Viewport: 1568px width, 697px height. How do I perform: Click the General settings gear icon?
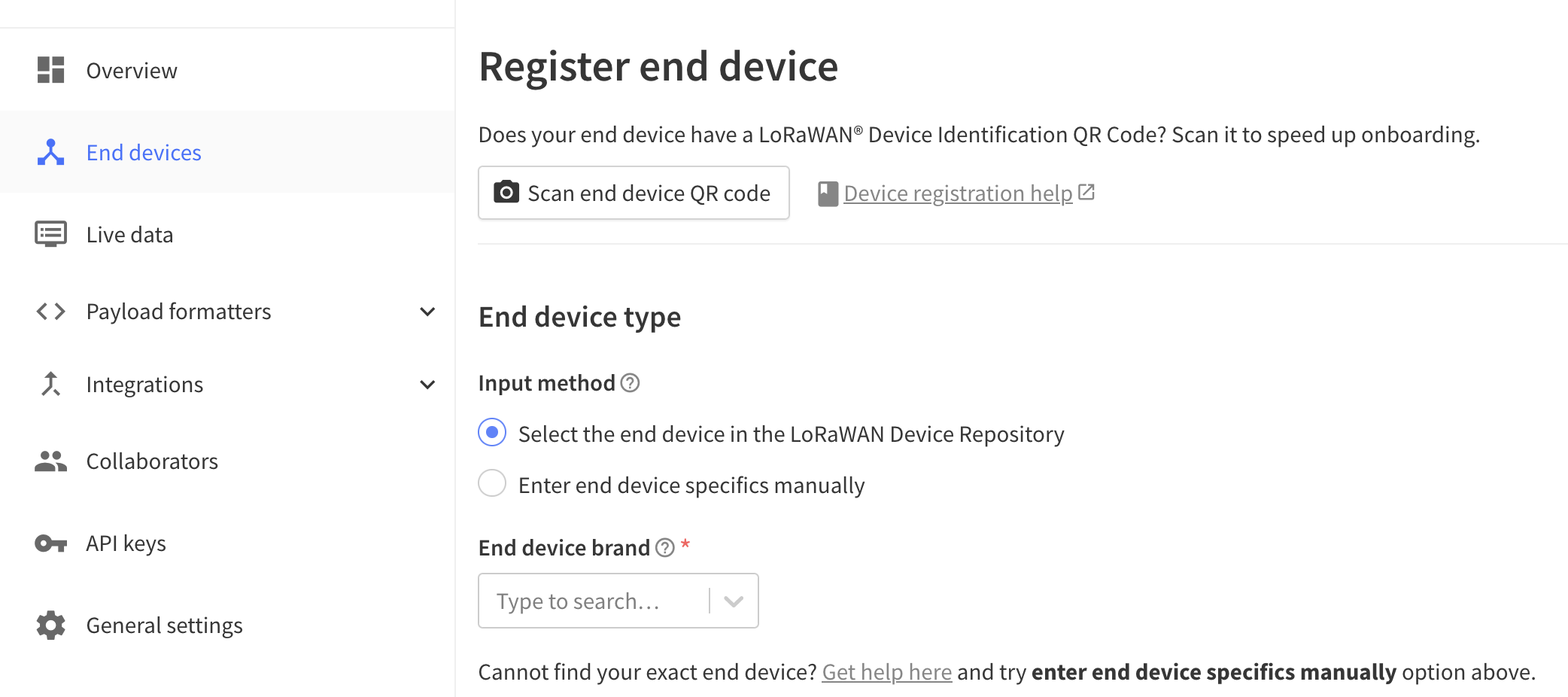(x=50, y=625)
